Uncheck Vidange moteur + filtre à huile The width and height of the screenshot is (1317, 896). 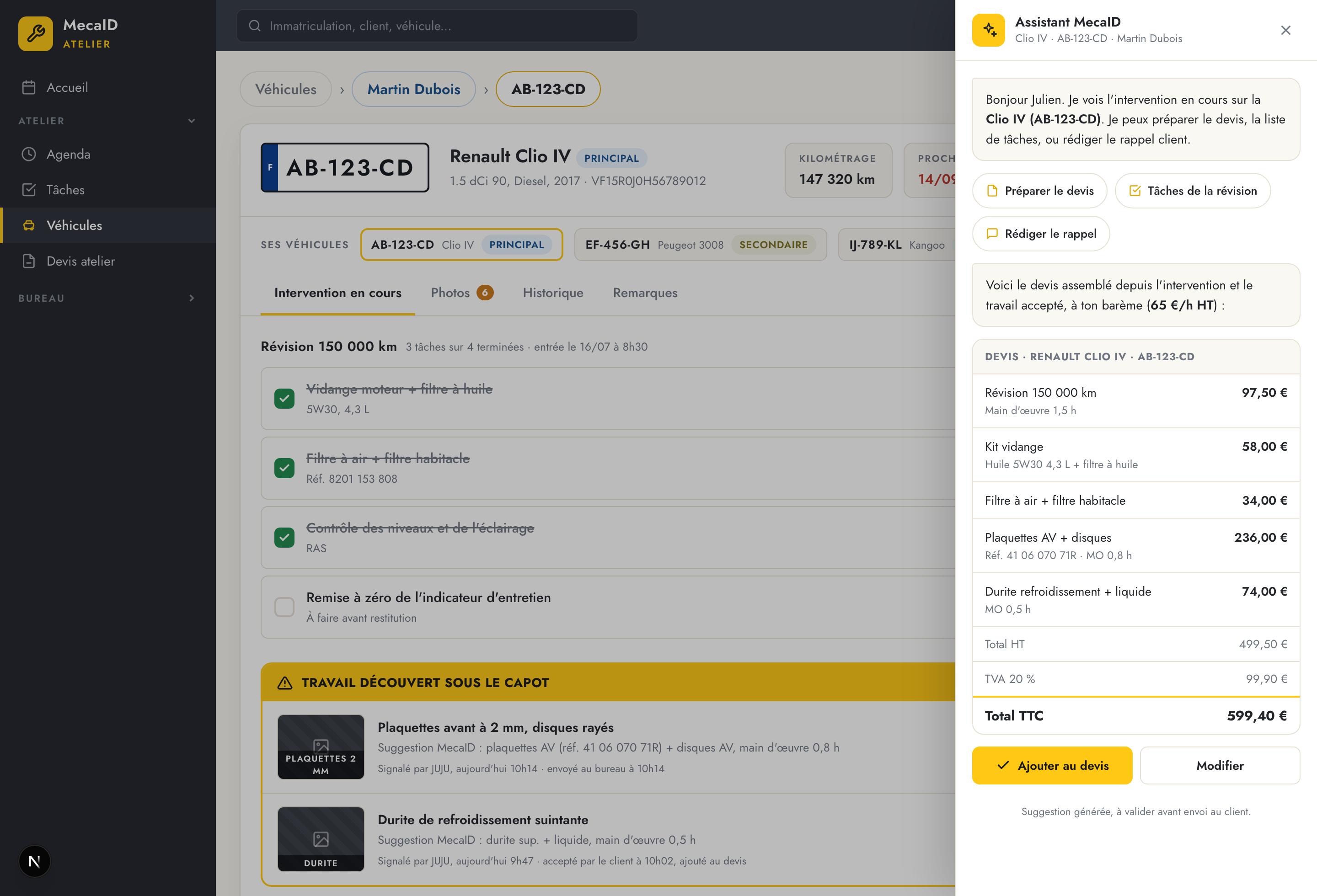pyautogui.click(x=284, y=399)
